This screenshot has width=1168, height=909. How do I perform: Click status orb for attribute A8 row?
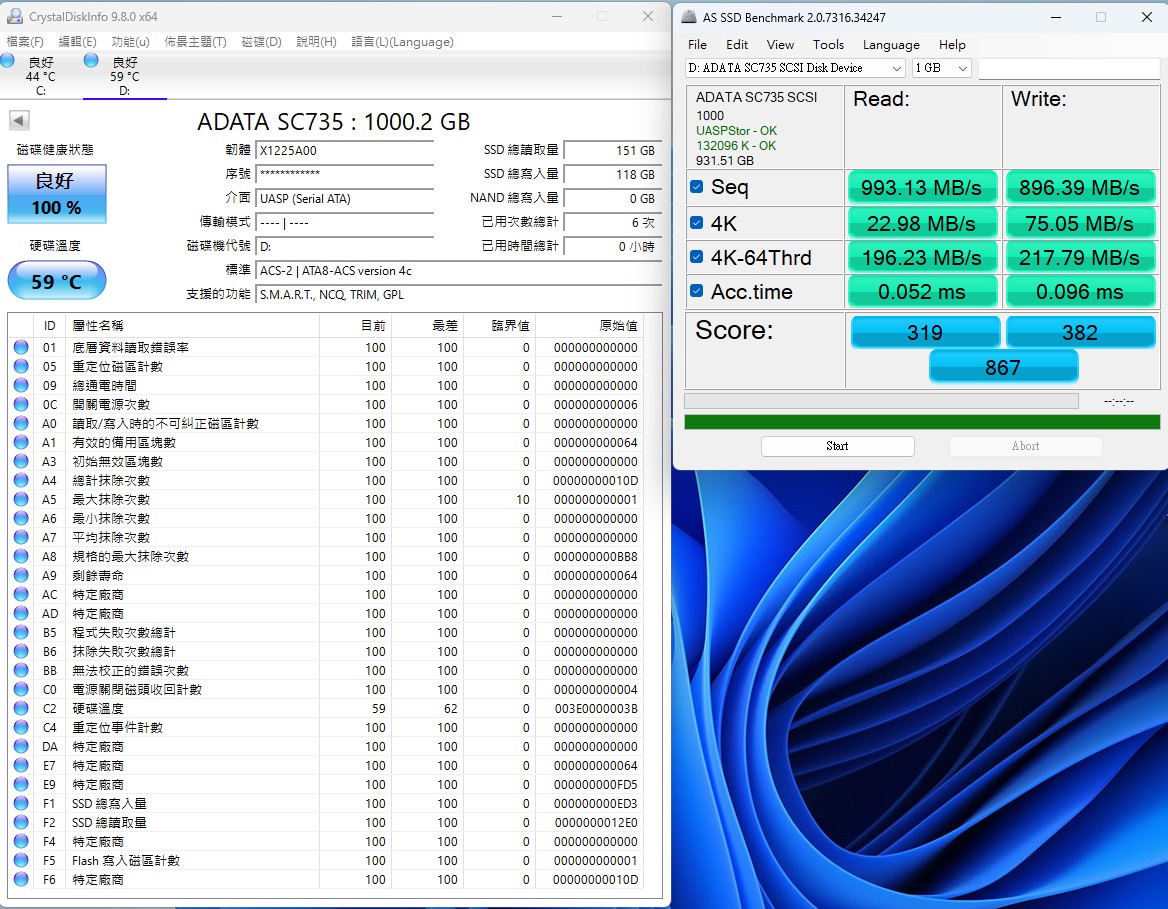tap(21, 556)
